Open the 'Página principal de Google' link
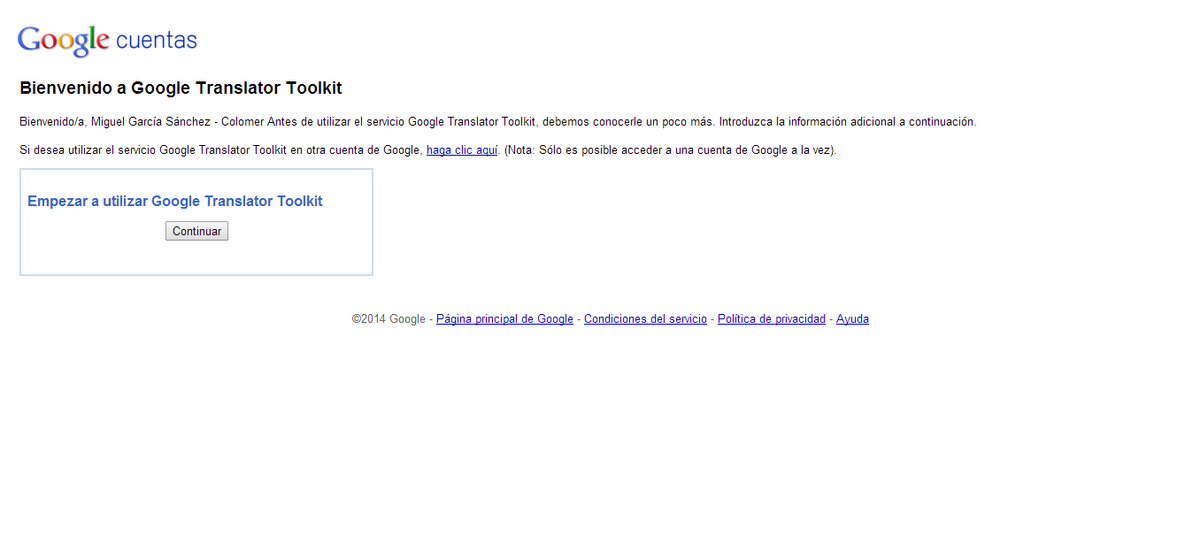Screen dimensions: 1200x536 (504, 319)
